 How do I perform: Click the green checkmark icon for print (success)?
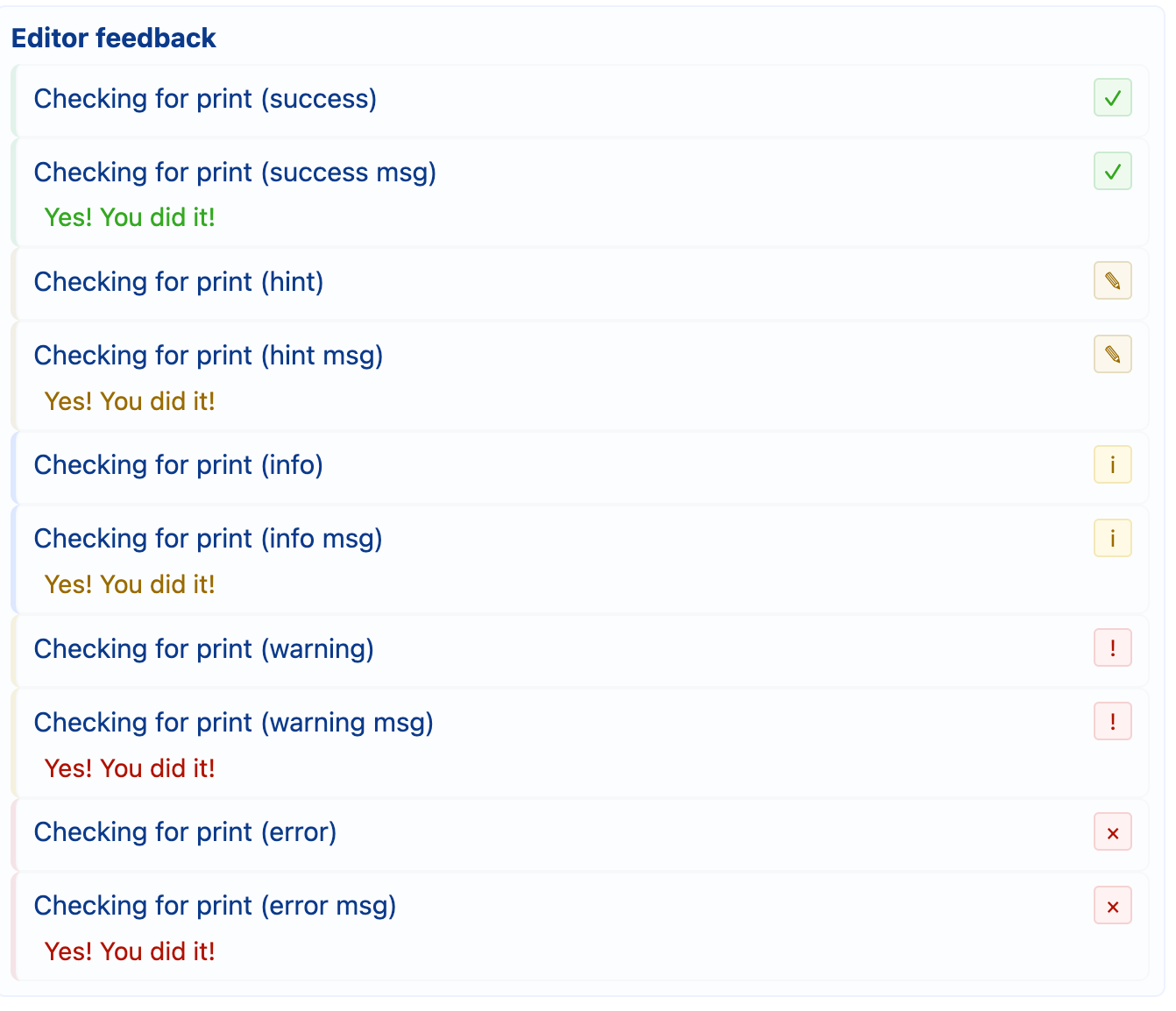(1112, 98)
